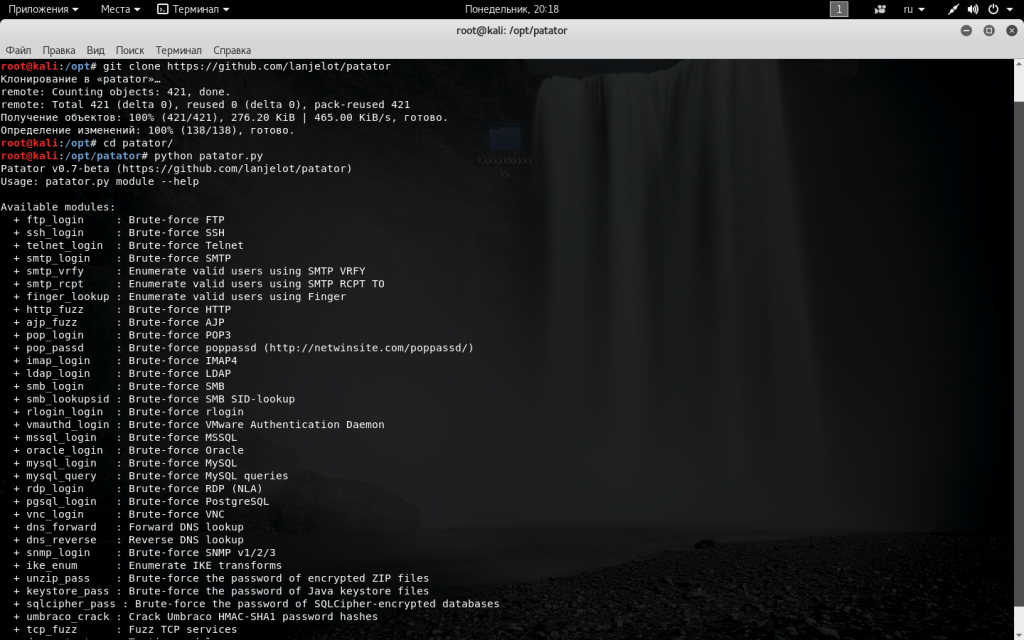Open the Файл menu

point(18,50)
